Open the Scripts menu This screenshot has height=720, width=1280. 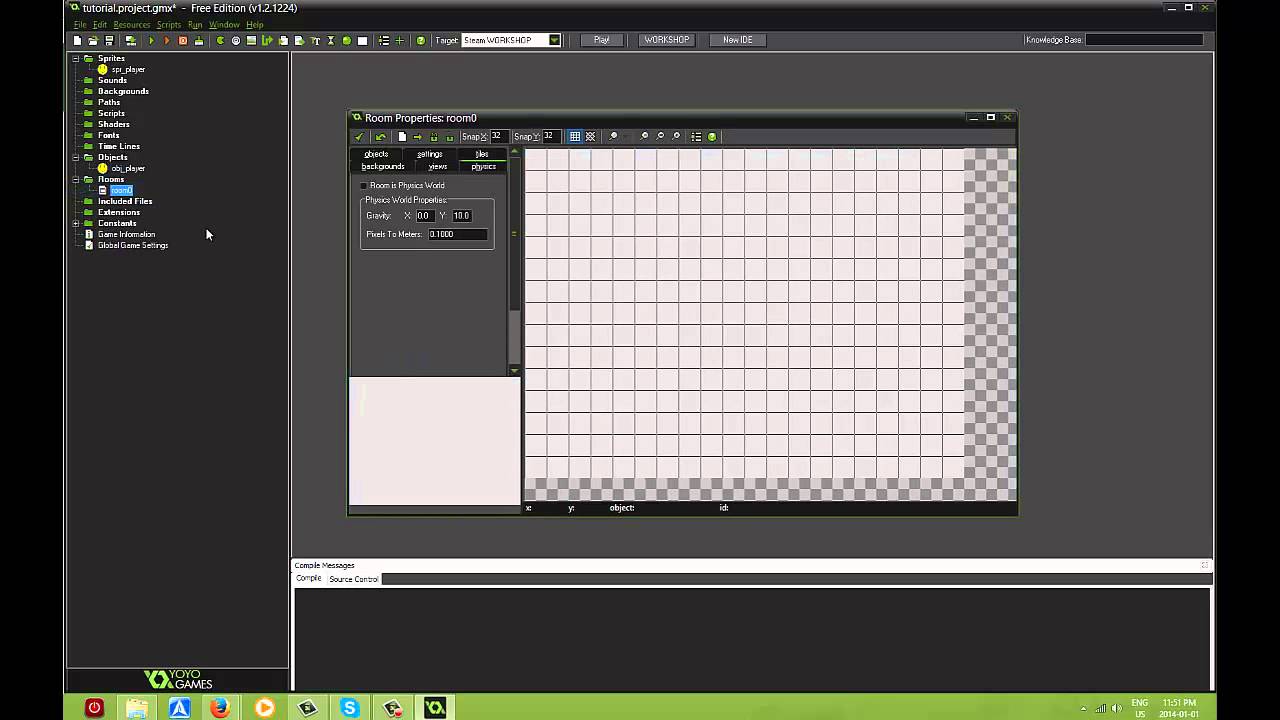(168, 24)
